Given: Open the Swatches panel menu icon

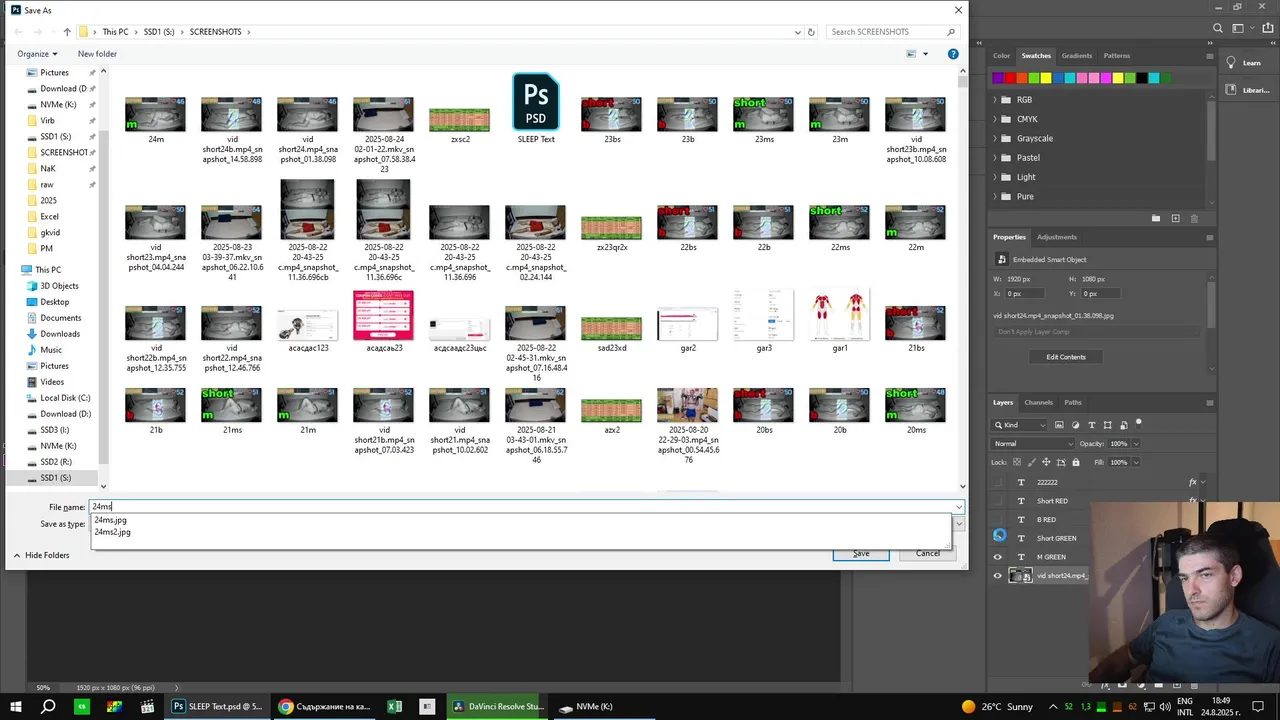Looking at the screenshot, I should pos(1209,56).
